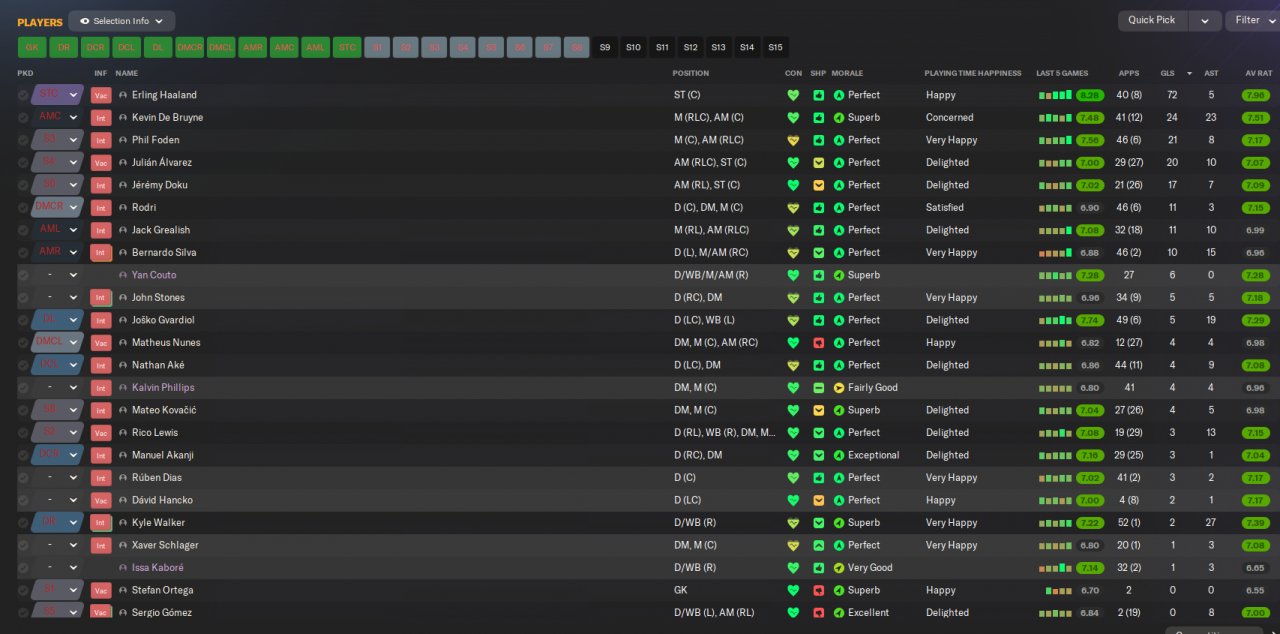Sort by PLAYING TIME HAPPINESS column header
1280x634 pixels.
pos(973,73)
